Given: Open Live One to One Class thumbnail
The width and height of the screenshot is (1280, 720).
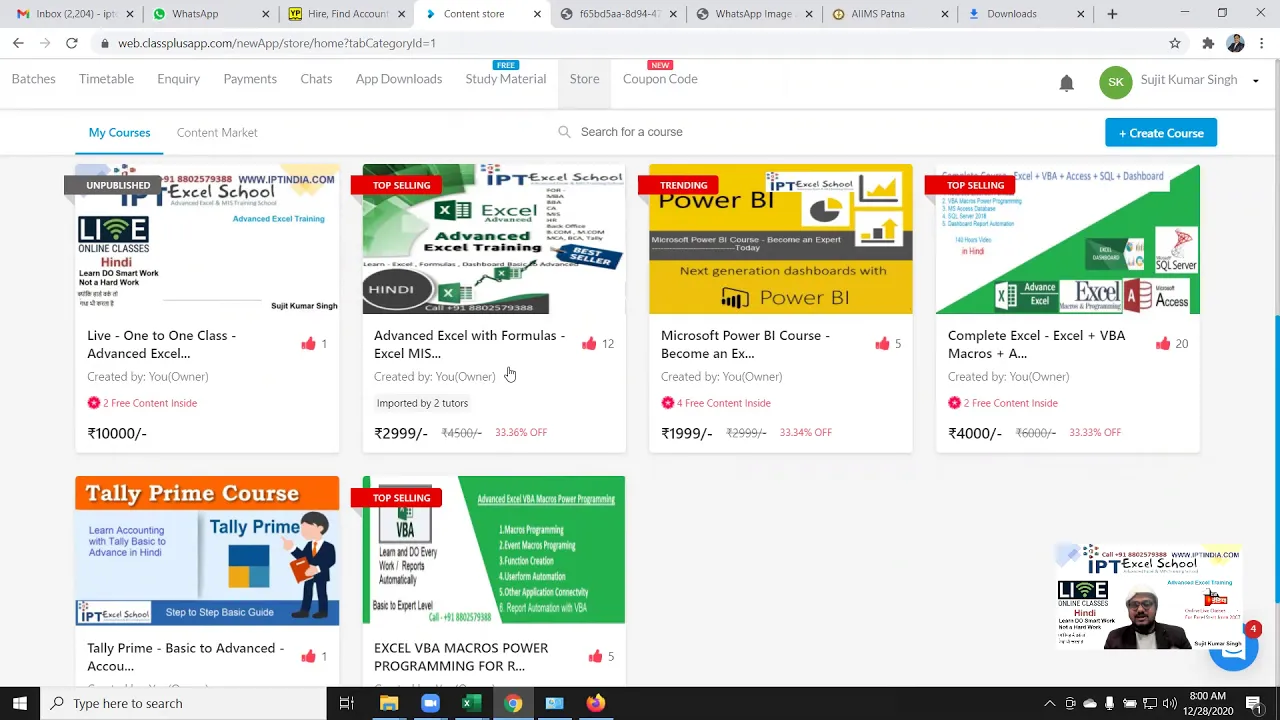Looking at the screenshot, I should 207,239.
